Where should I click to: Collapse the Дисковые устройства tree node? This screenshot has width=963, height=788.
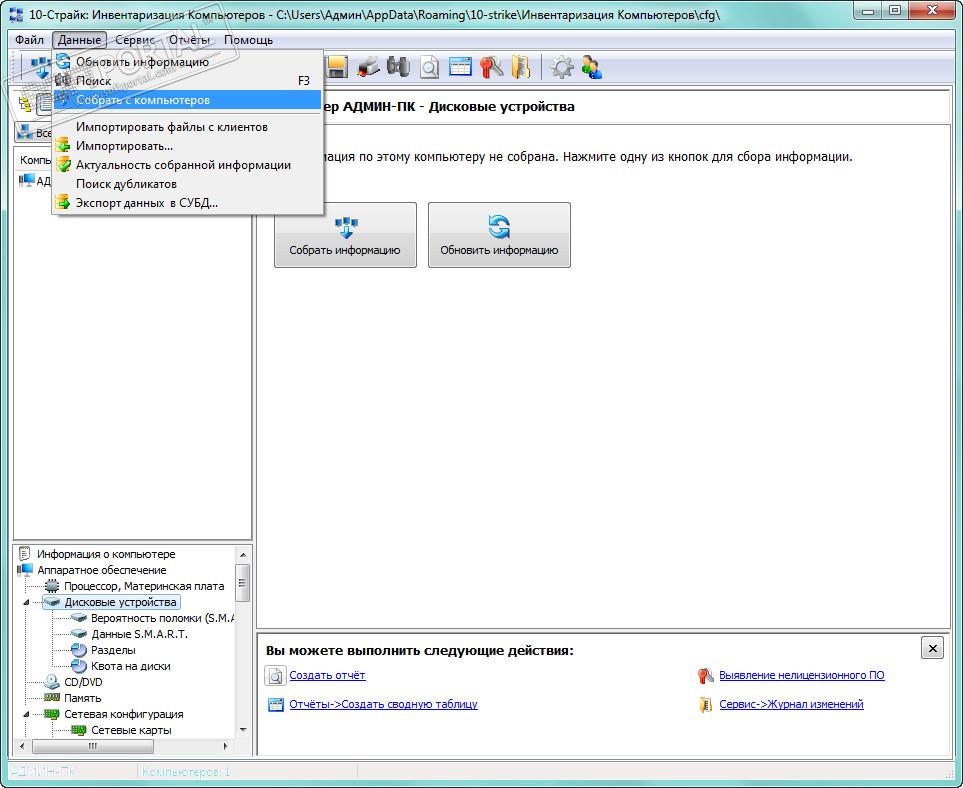click(26, 603)
